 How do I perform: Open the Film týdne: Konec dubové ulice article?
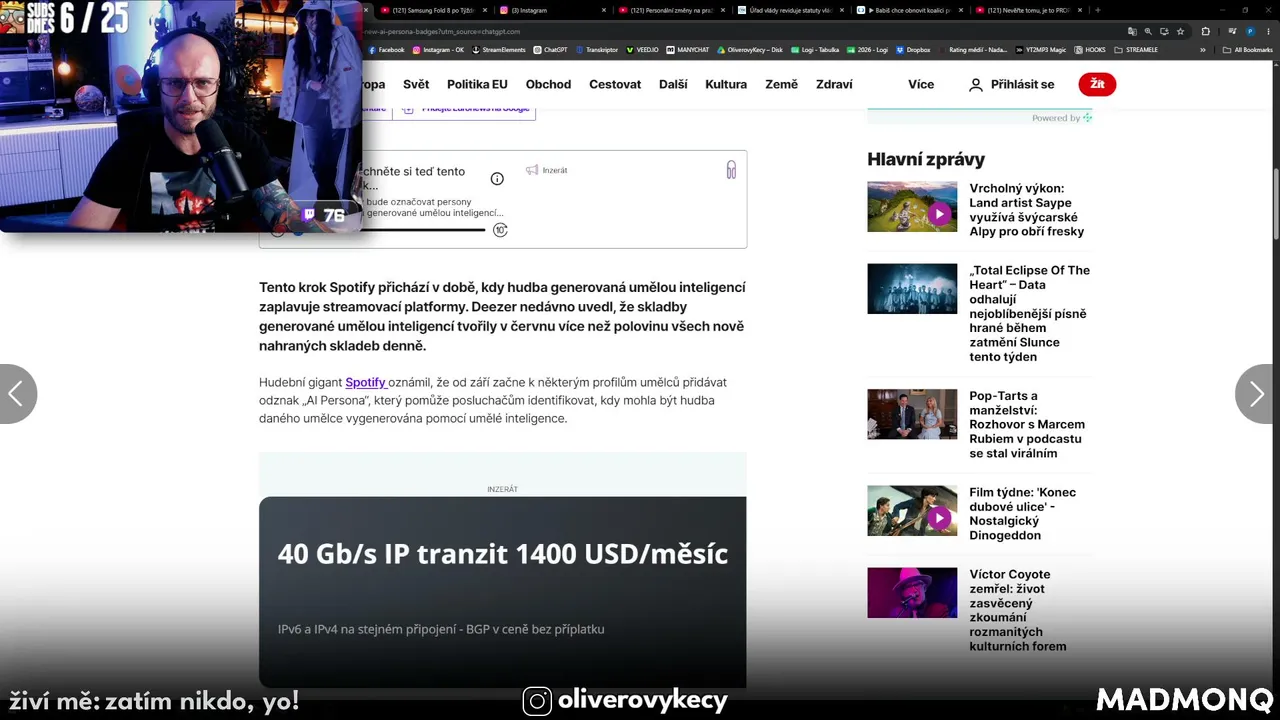(x=1023, y=514)
